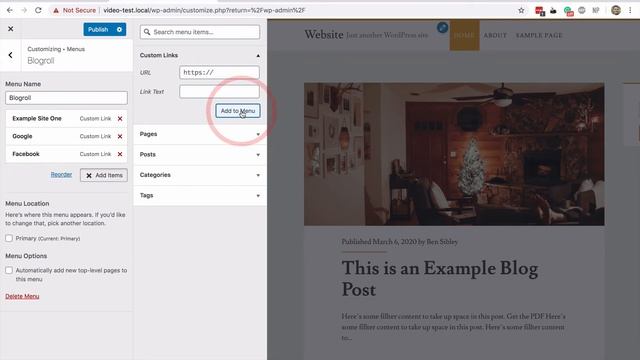Click into the URL input field
Image resolution: width=640 pixels, height=360 pixels.
pyautogui.click(x=219, y=72)
